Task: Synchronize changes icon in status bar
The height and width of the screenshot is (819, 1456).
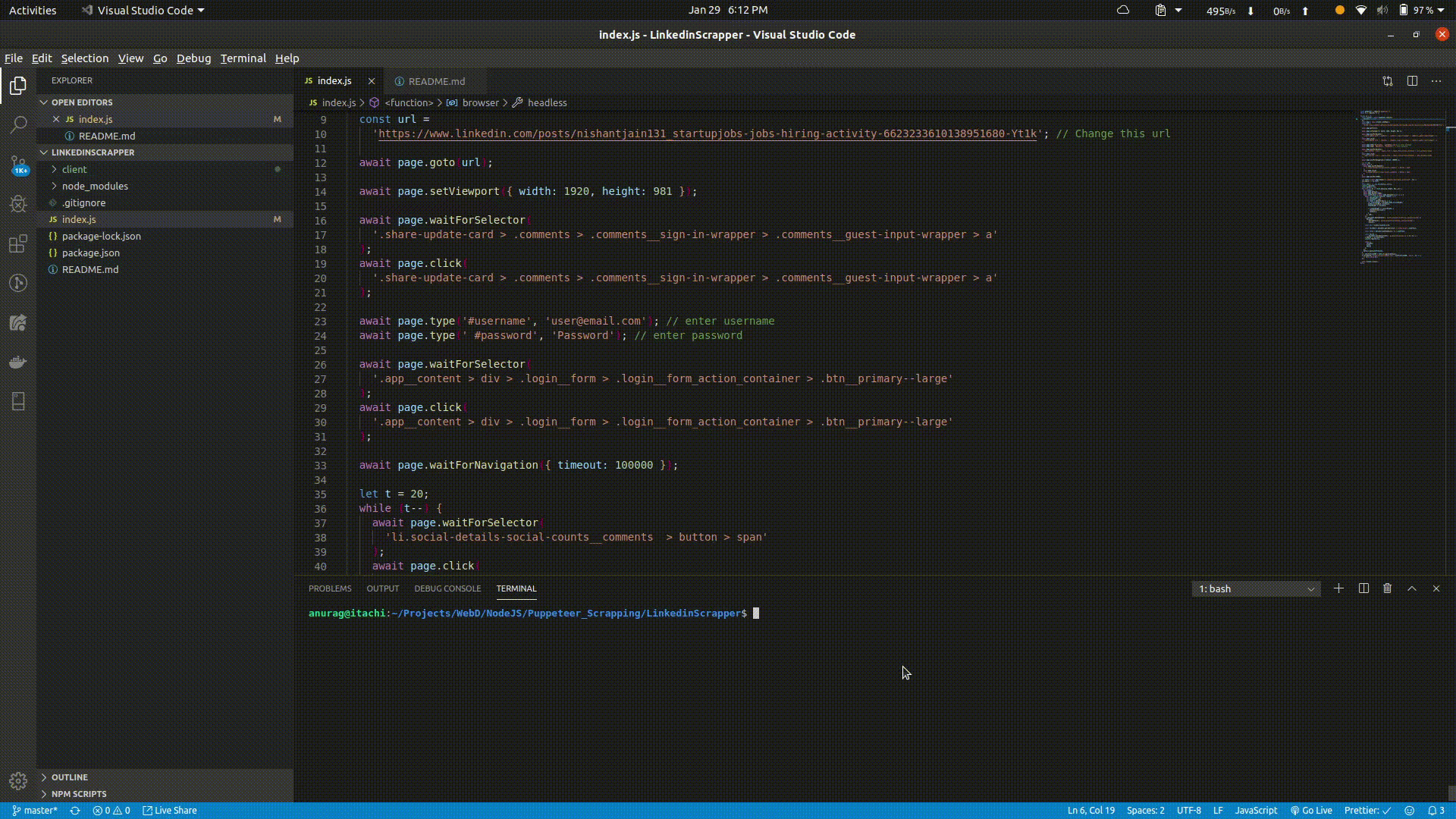Action: pos(75,811)
